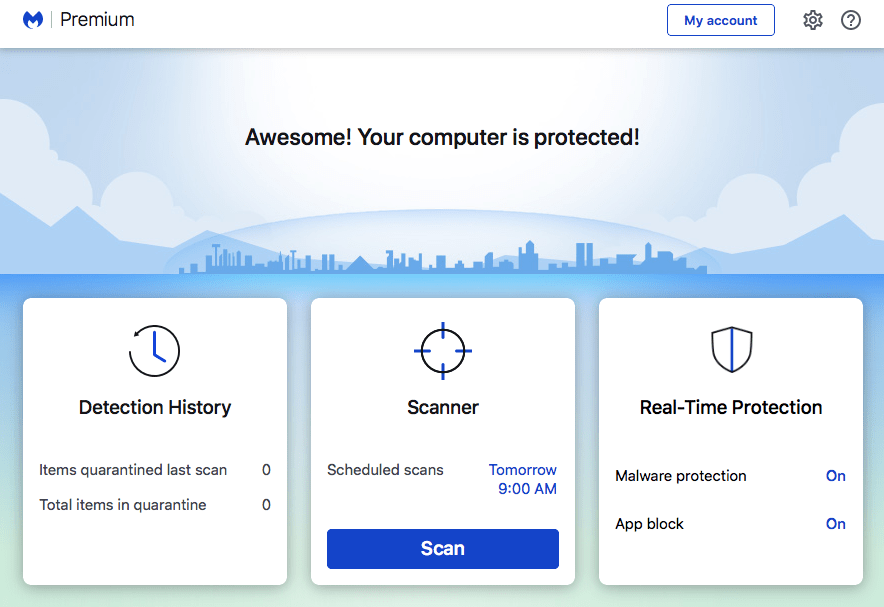The width and height of the screenshot is (884, 607).
Task: Click the Real-Time Protection shield icon
Action: 731,351
